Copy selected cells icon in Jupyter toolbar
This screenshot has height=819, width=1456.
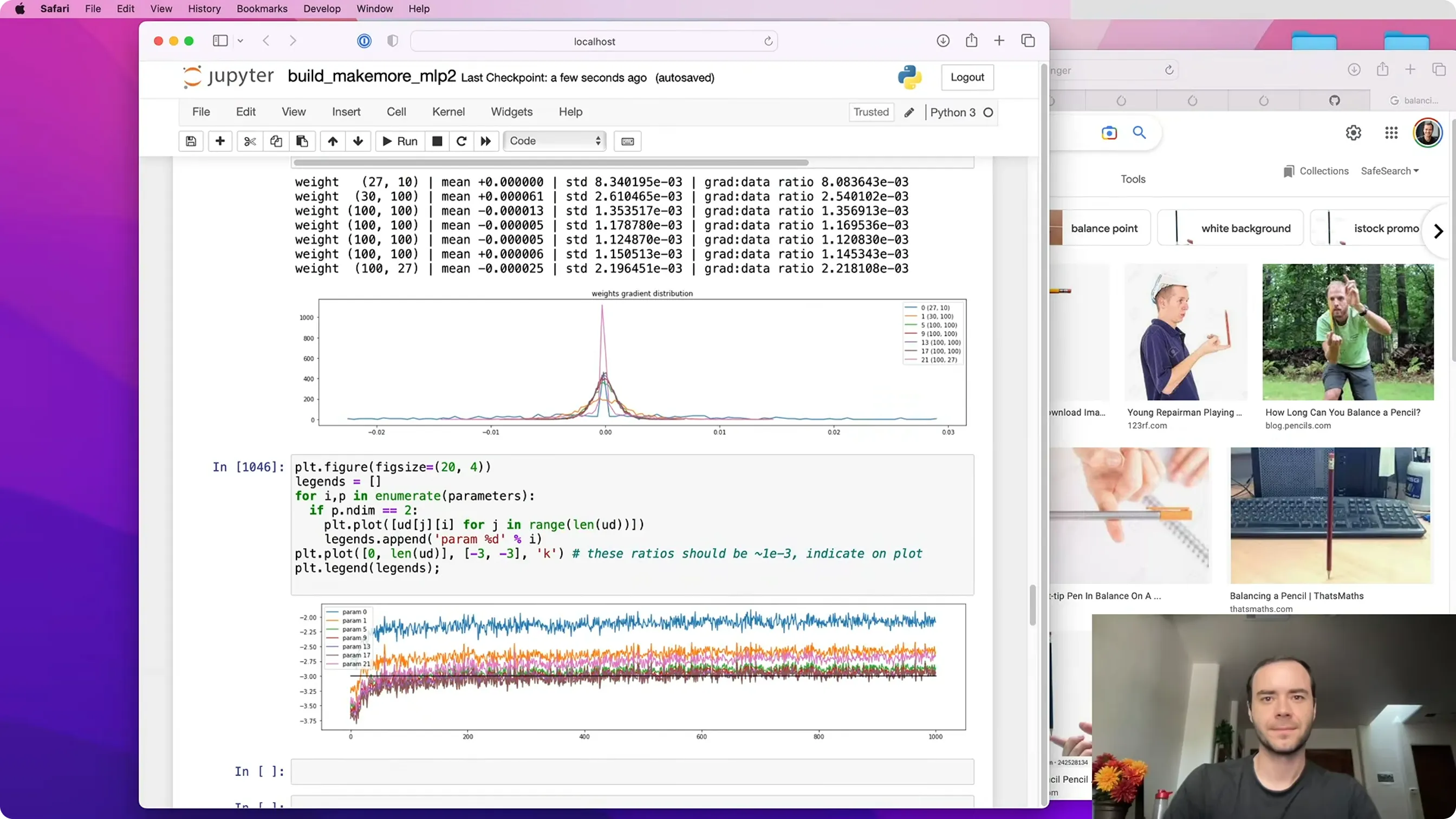(x=276, y=141)
